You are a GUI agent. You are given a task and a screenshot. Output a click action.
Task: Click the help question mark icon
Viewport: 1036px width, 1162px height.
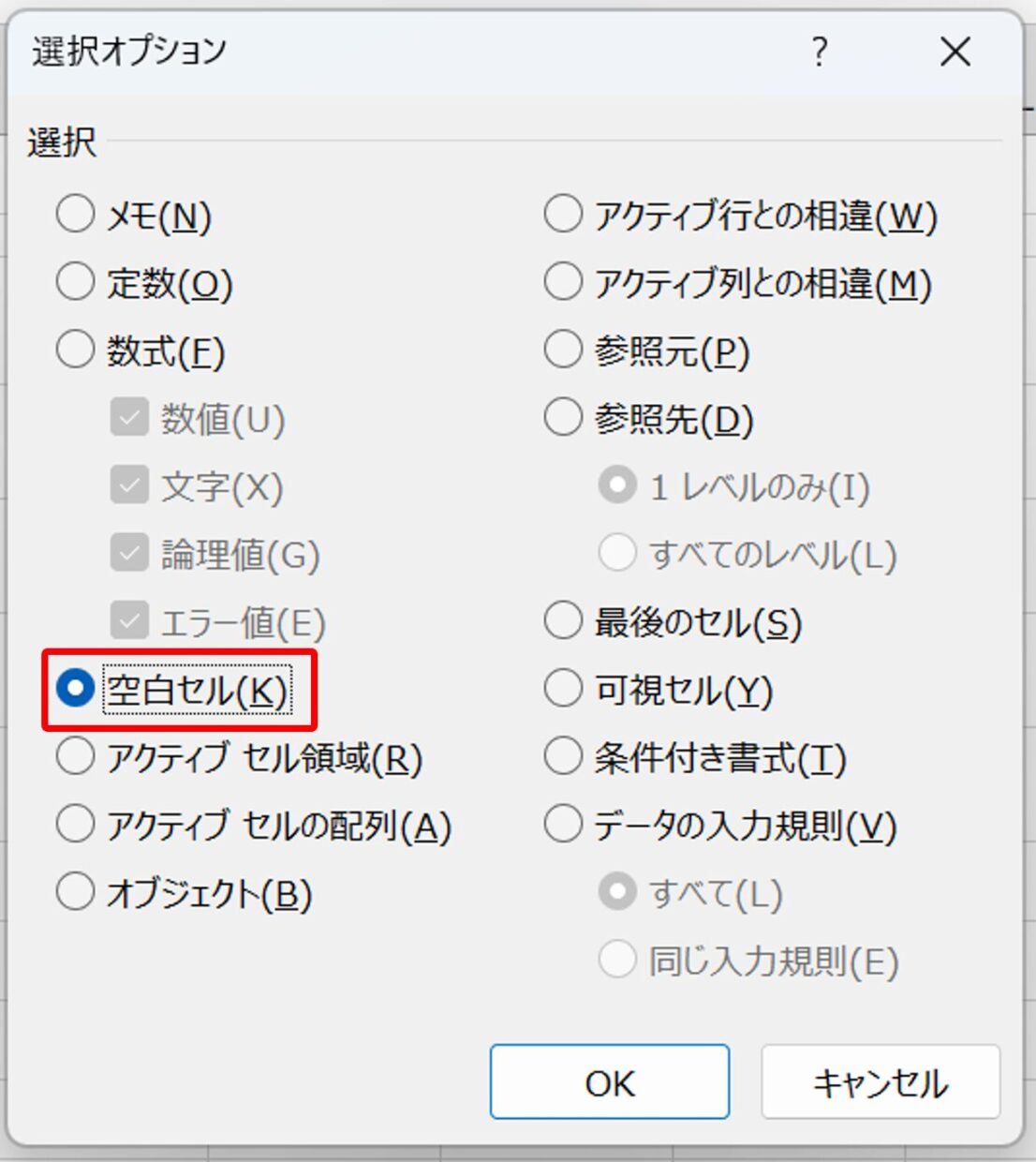coord(820,52)
